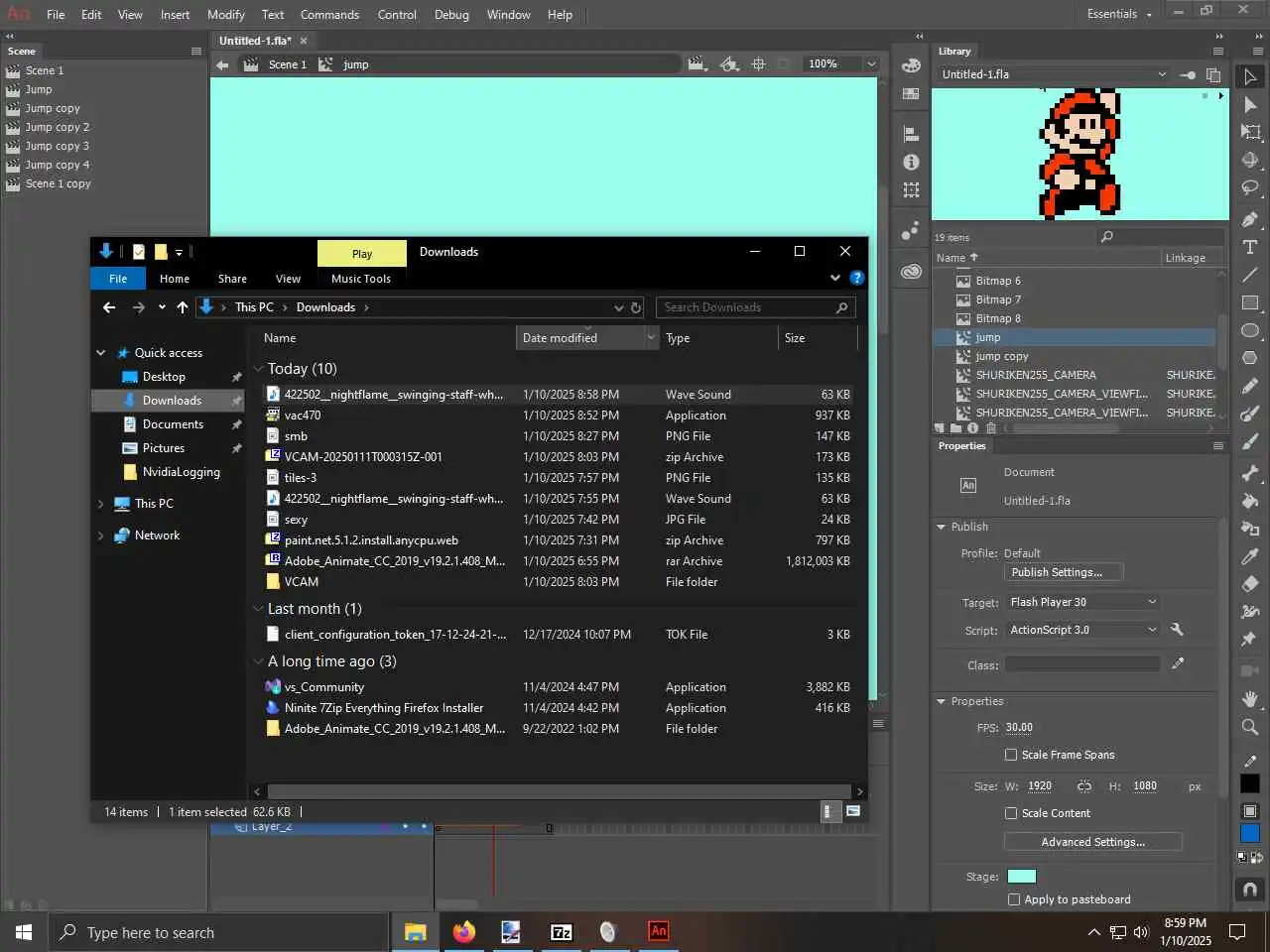This screenshot has height=952, width=1270.
Task: Select the Zoom magnifier tool
Action: 1250,727
